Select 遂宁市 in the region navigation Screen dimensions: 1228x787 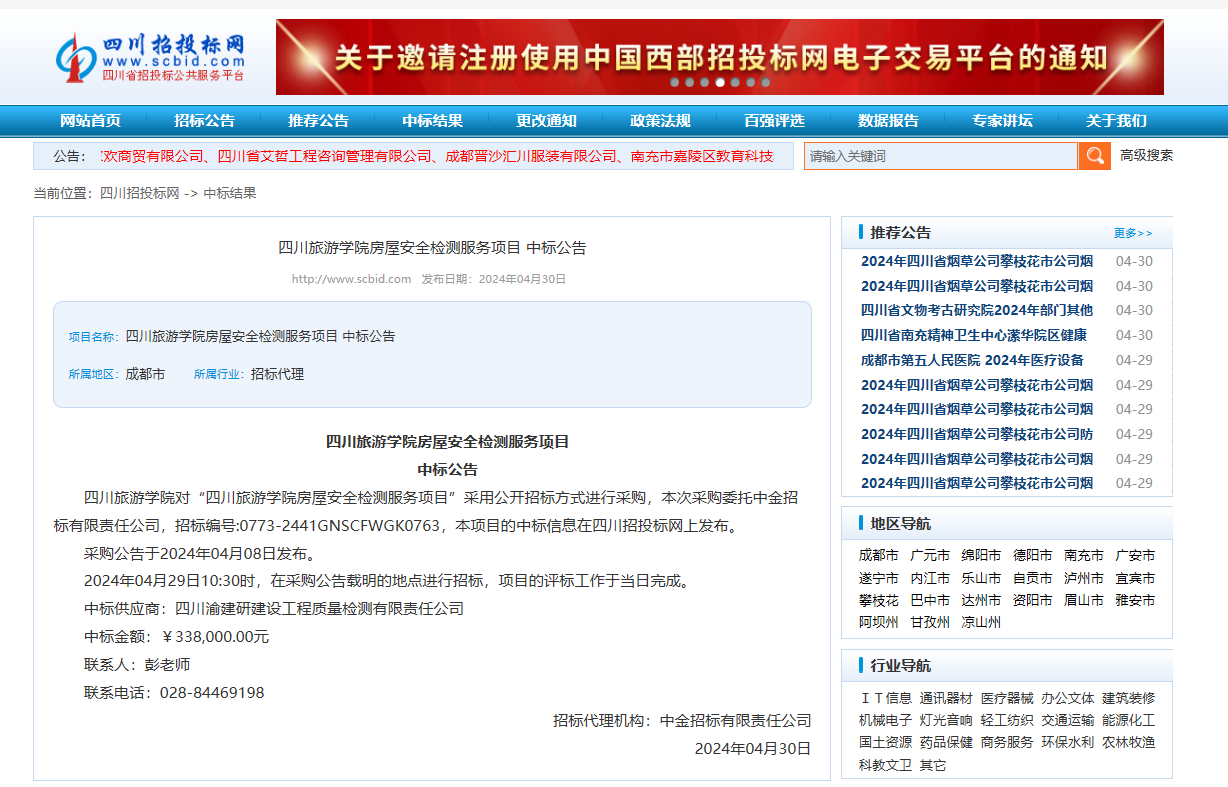tap(878, 578)
